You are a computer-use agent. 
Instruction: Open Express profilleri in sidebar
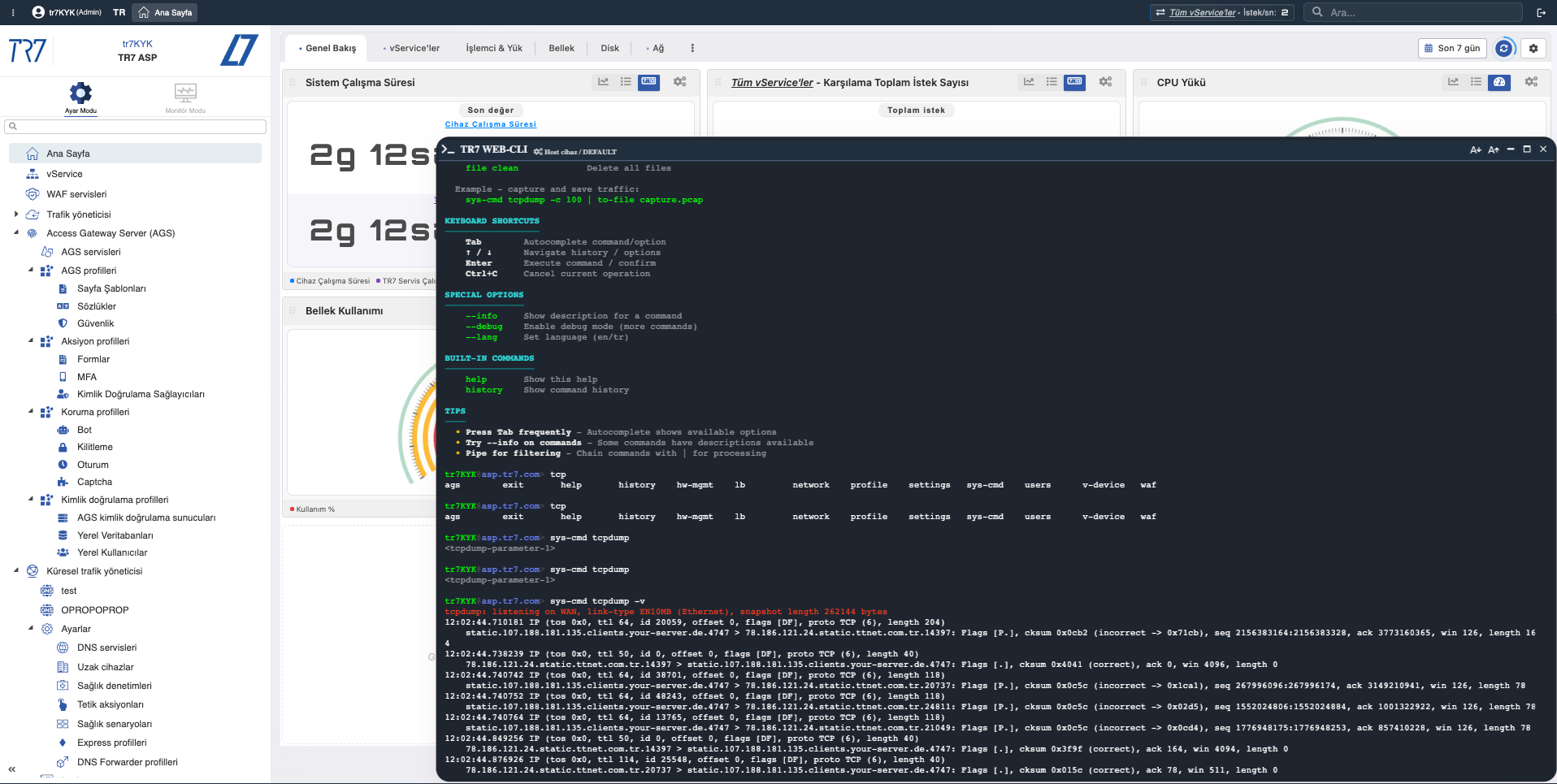111,743
